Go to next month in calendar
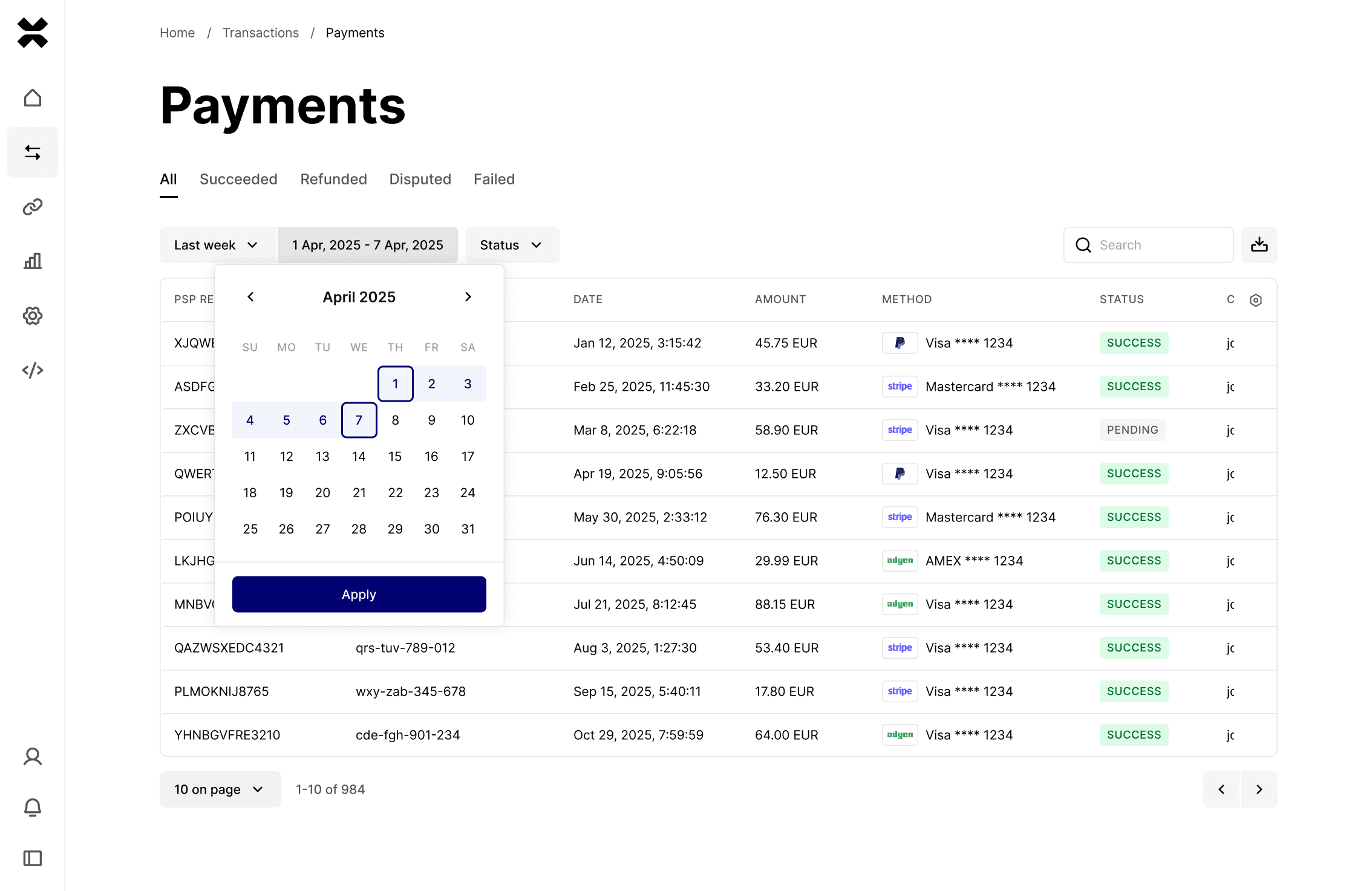The height and width of the screenshot is (891, 1372). (x=468, y=297)
